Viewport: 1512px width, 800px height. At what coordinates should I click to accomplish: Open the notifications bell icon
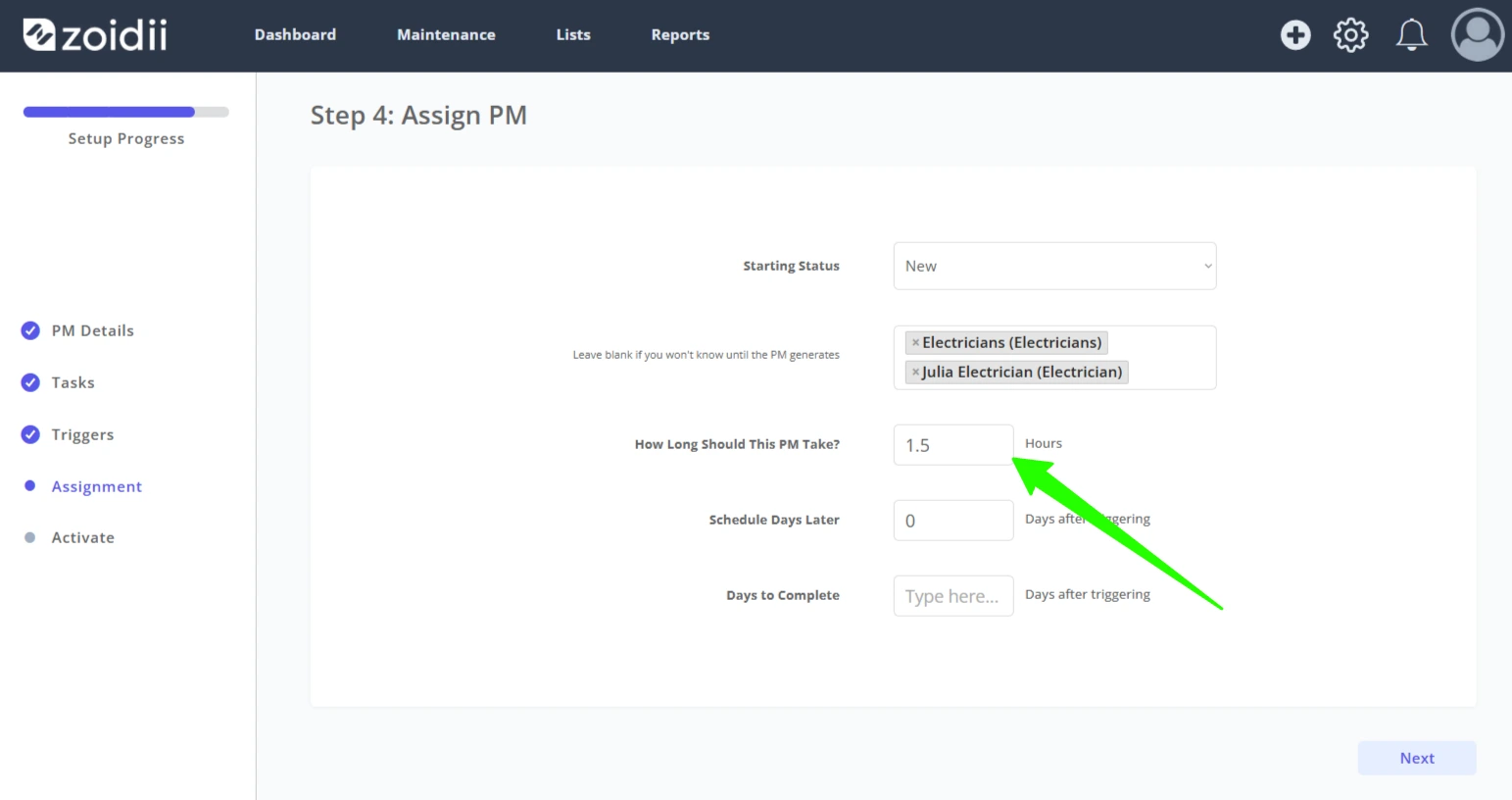pyautogui.click(x=1411, y=35)
